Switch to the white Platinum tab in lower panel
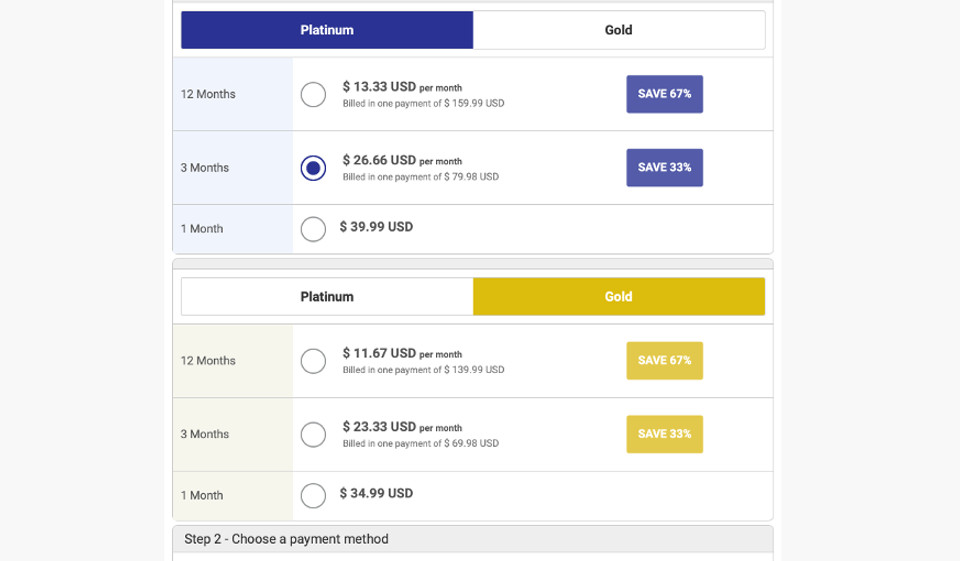960x561 pixels. pos(327,297)
